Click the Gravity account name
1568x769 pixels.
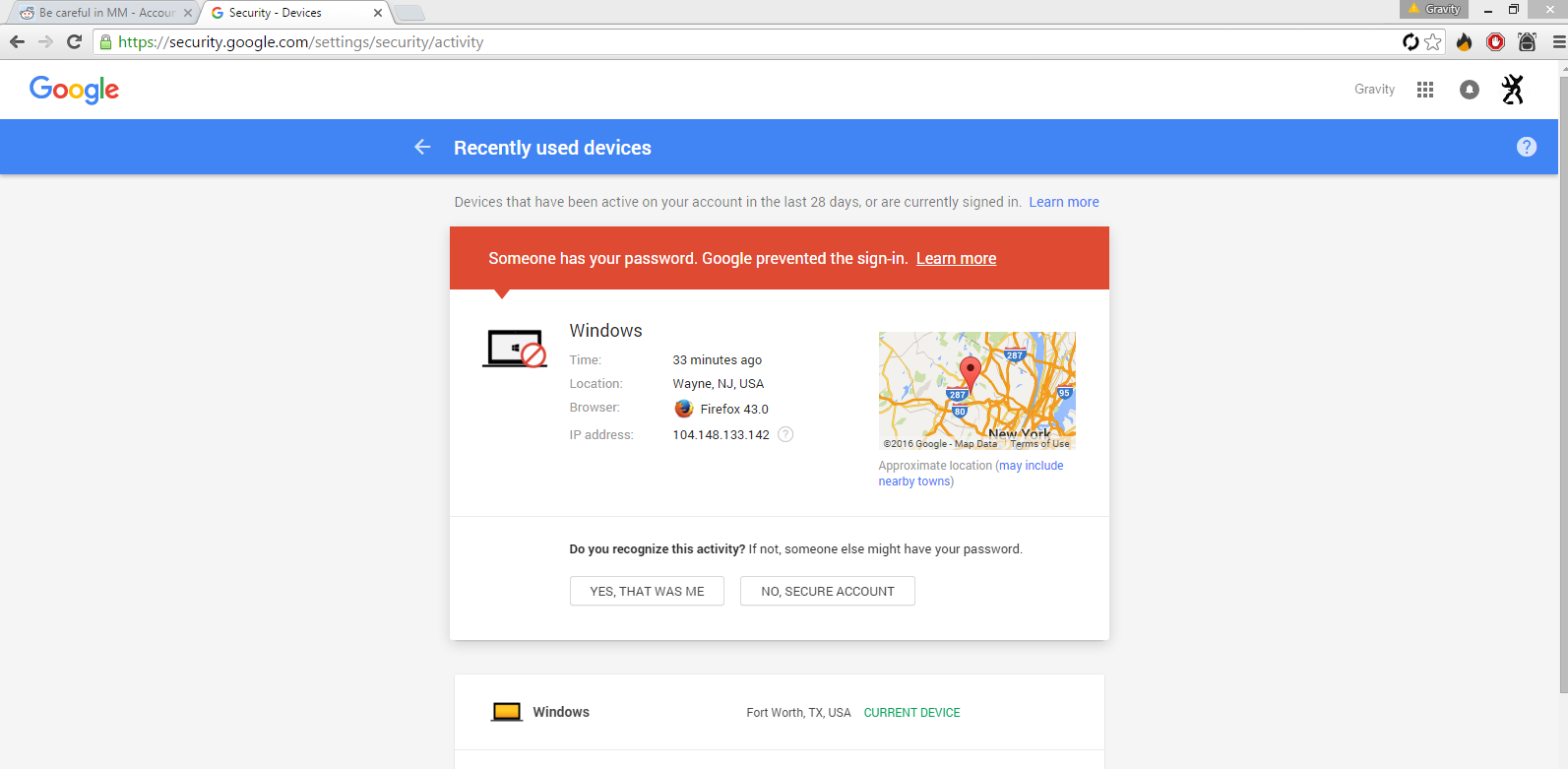coord(1374,90)
